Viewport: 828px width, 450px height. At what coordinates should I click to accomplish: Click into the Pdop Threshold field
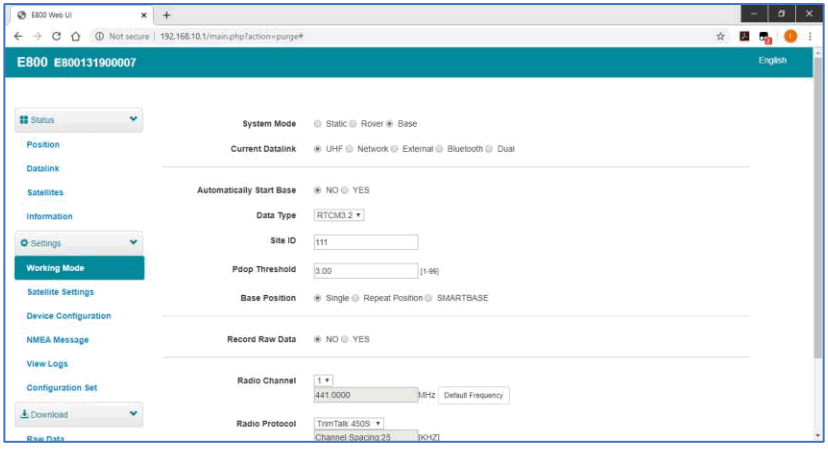(x=366, y=271)
